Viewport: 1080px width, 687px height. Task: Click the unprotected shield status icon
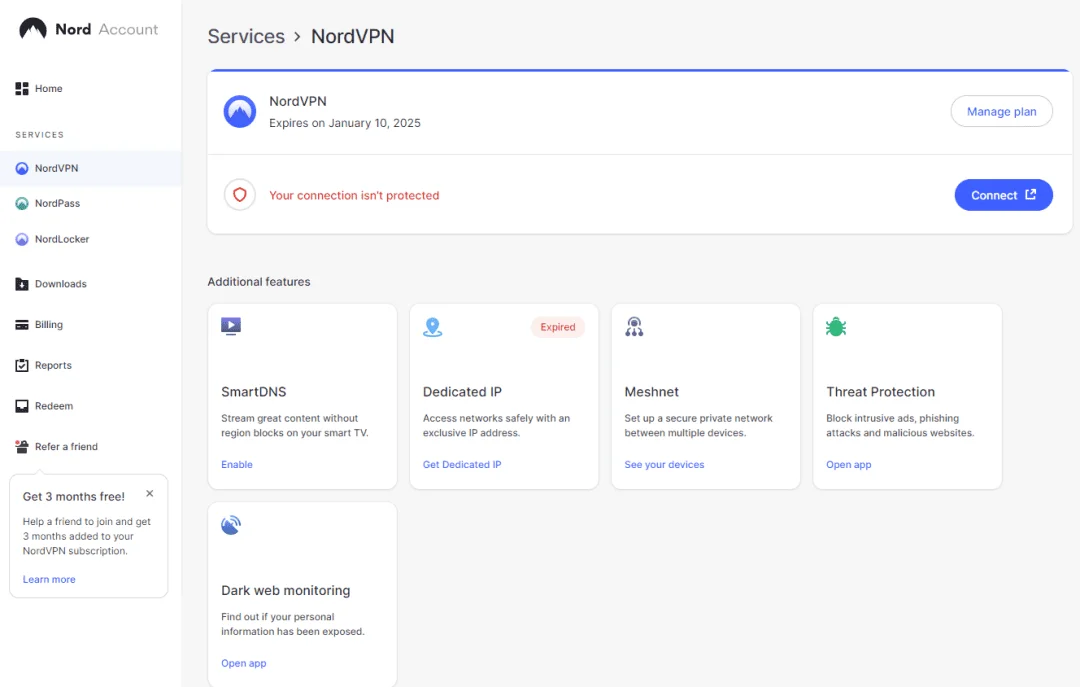point(240,195)
